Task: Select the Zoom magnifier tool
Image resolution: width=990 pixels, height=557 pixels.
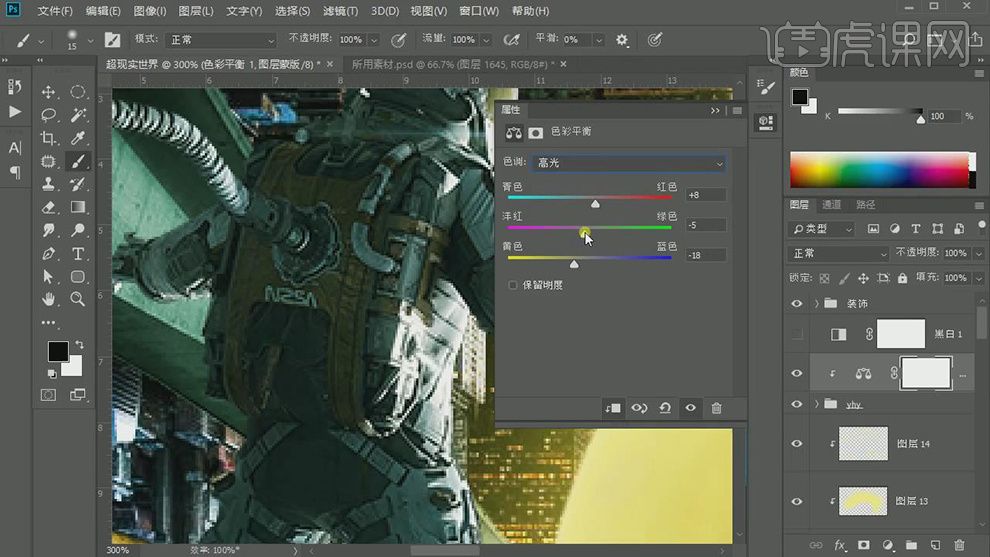Action: tap(78, 299)
